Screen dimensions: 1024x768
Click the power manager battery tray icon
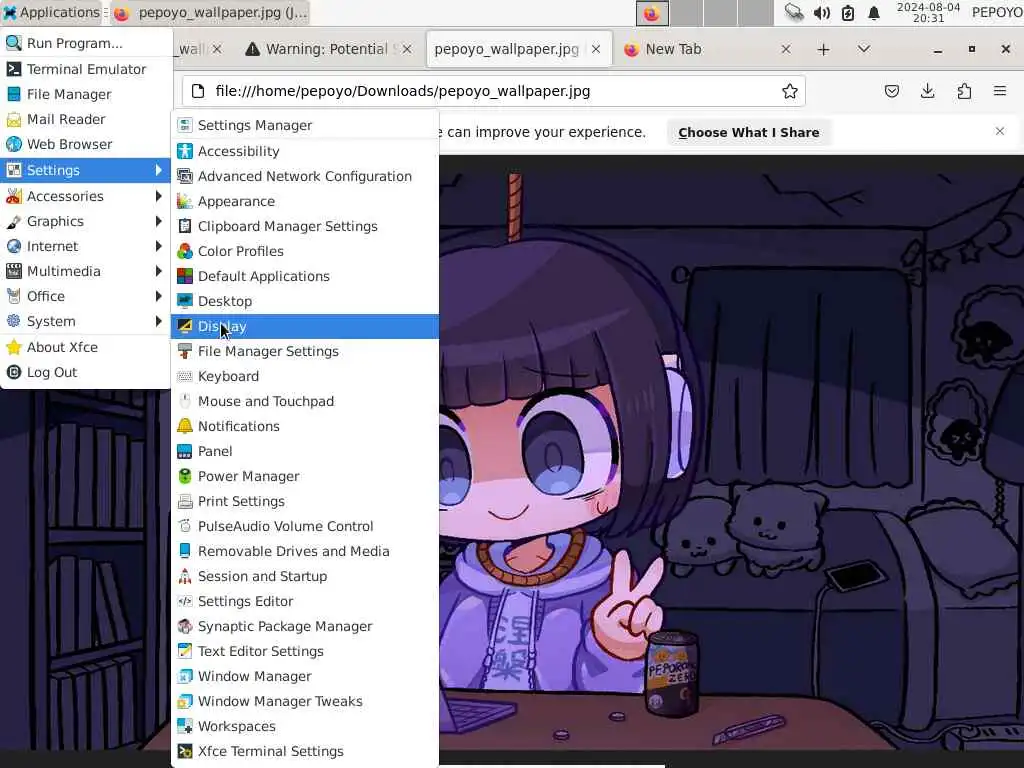(x=848, y=13)
